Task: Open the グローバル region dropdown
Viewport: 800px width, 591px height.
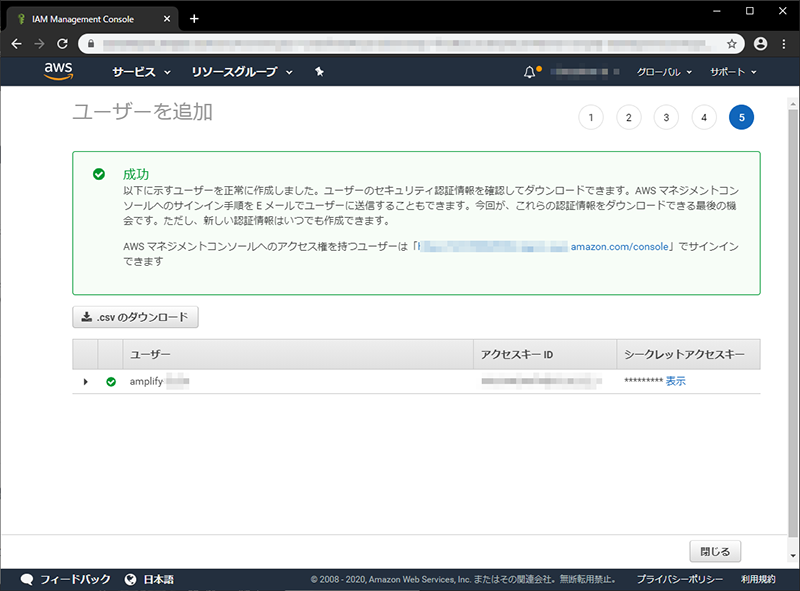Action: [664, 72]
